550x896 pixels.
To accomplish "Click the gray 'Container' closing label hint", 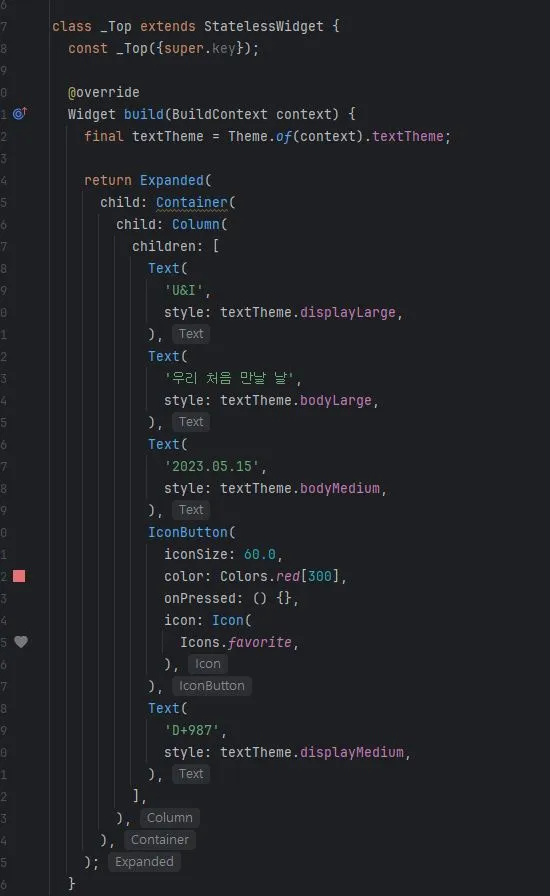I will [x=160, y=839].
